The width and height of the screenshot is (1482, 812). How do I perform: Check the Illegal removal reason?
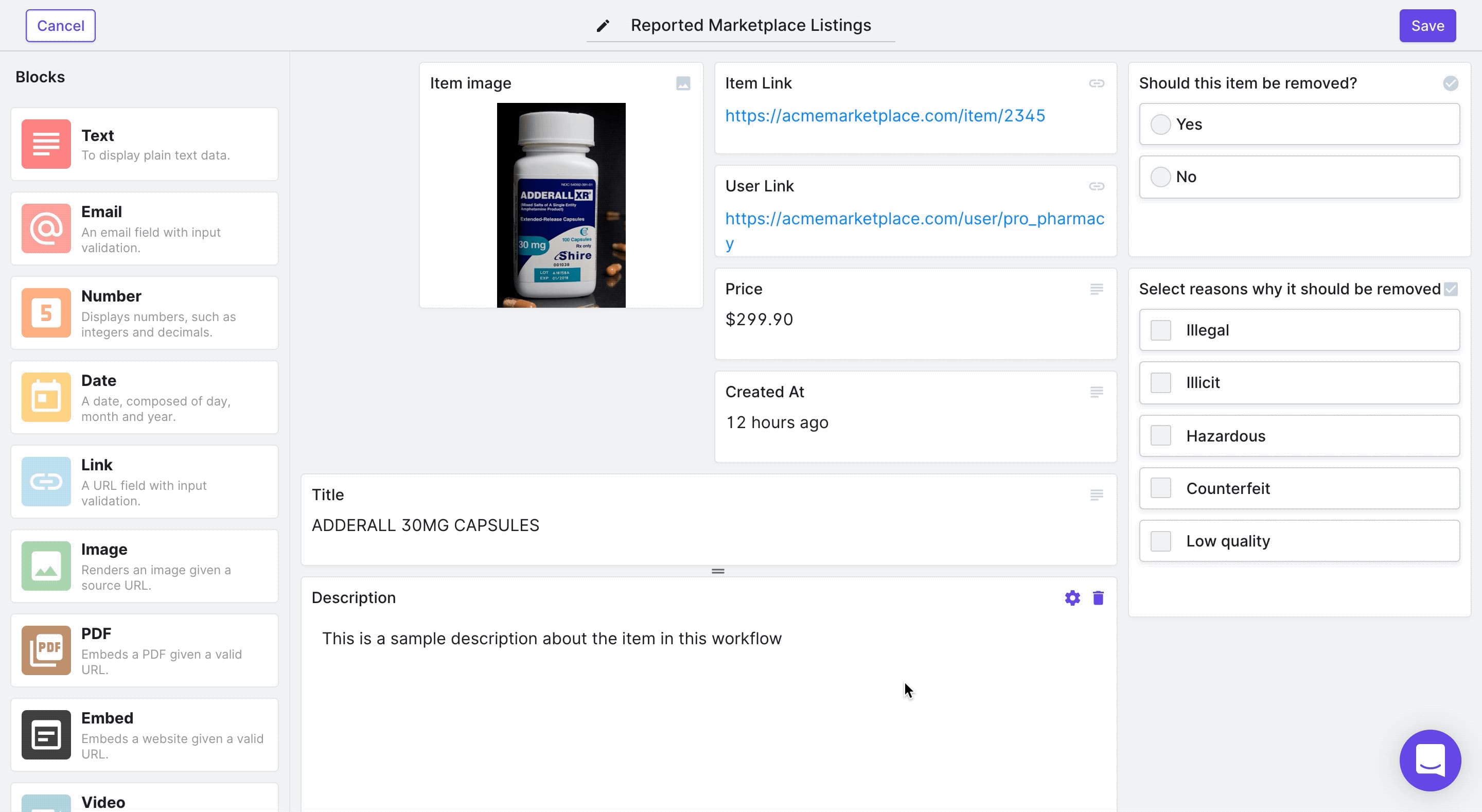pos(1160,330)
